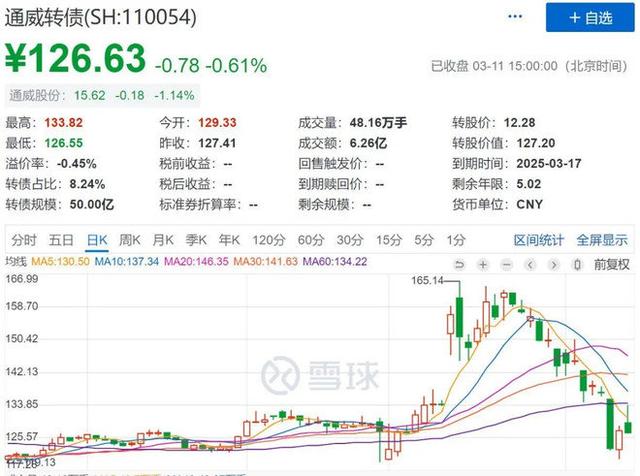Click the MA20:146.35 indicator label
The width and height of the screenshot is (640, 476).
[196, 261]
